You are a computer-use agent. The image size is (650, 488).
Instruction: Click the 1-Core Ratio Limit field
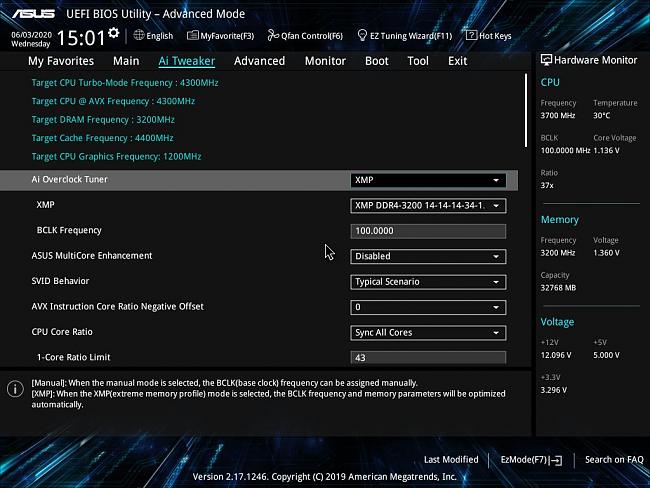coord(428,357)
